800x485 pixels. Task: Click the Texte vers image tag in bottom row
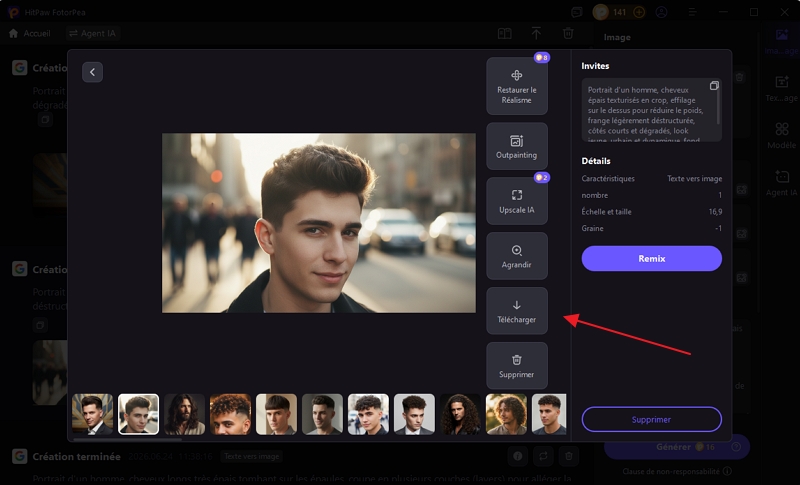[x=252, y=456]
